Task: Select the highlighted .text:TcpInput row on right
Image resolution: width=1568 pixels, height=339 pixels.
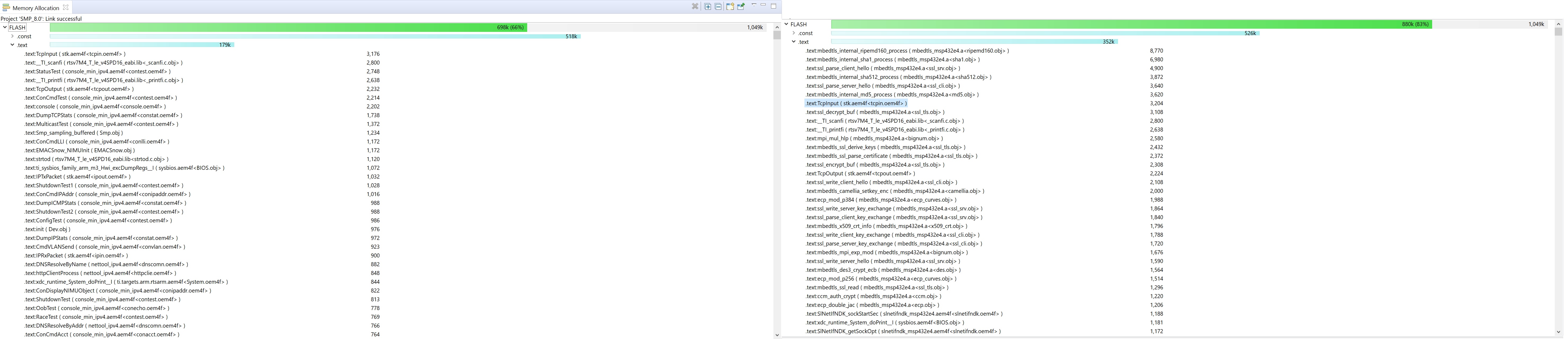Action: (x=856, y=104)
